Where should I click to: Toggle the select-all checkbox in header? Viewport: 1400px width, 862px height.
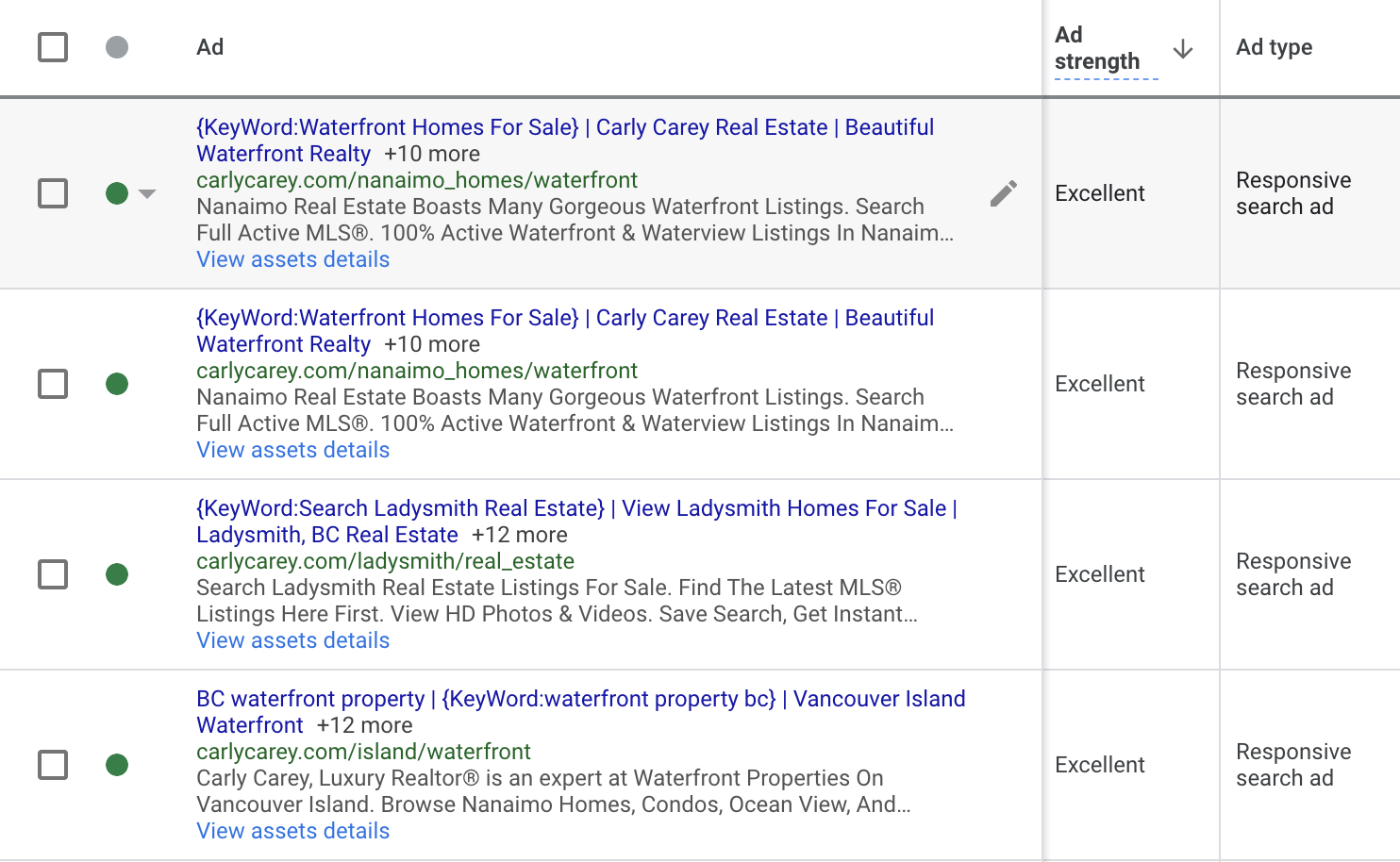pyautogui.click(x=53, y=47)
